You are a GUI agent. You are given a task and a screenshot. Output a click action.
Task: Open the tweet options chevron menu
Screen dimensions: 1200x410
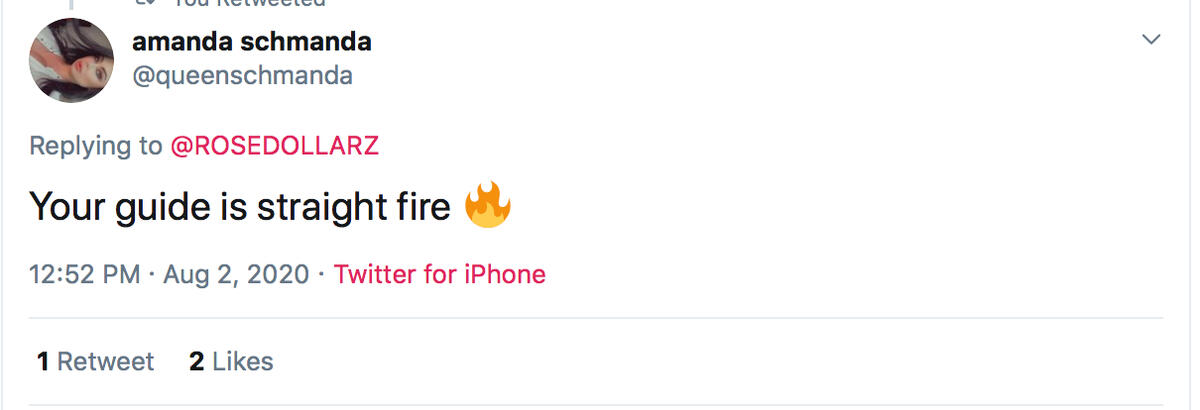1152,40
